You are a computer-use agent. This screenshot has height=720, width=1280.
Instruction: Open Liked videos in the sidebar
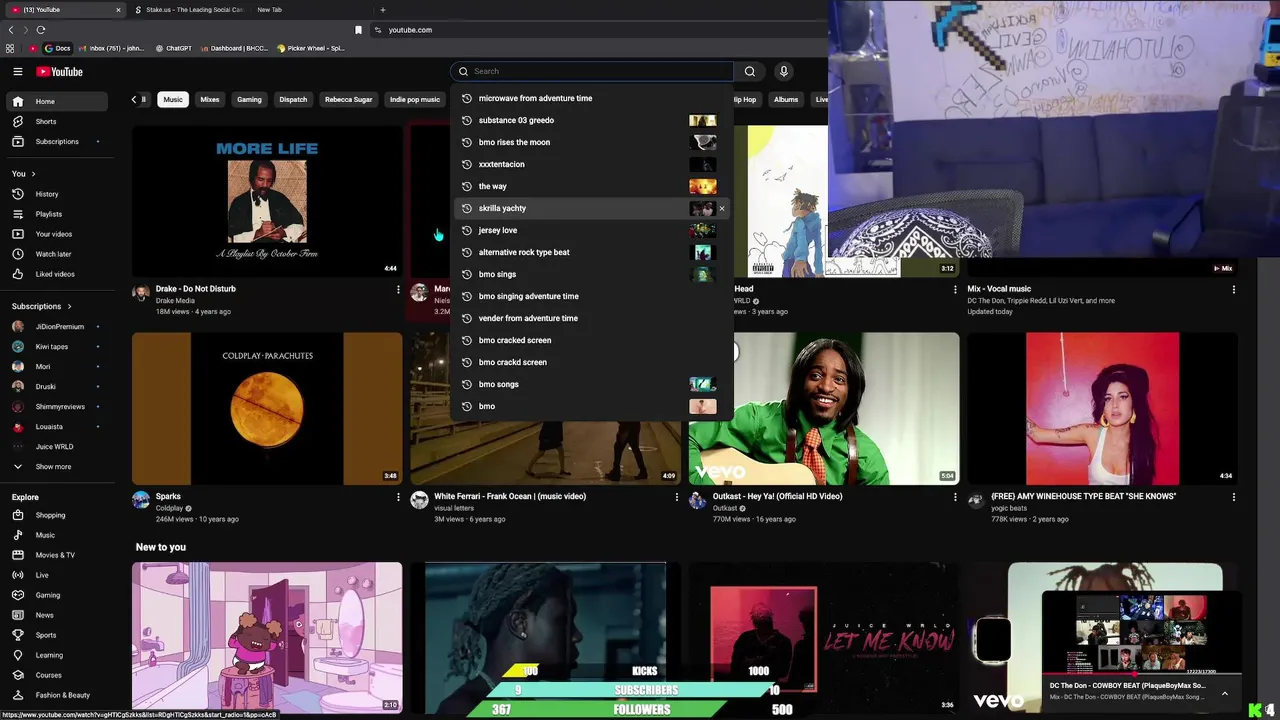[x=56, y=274]
